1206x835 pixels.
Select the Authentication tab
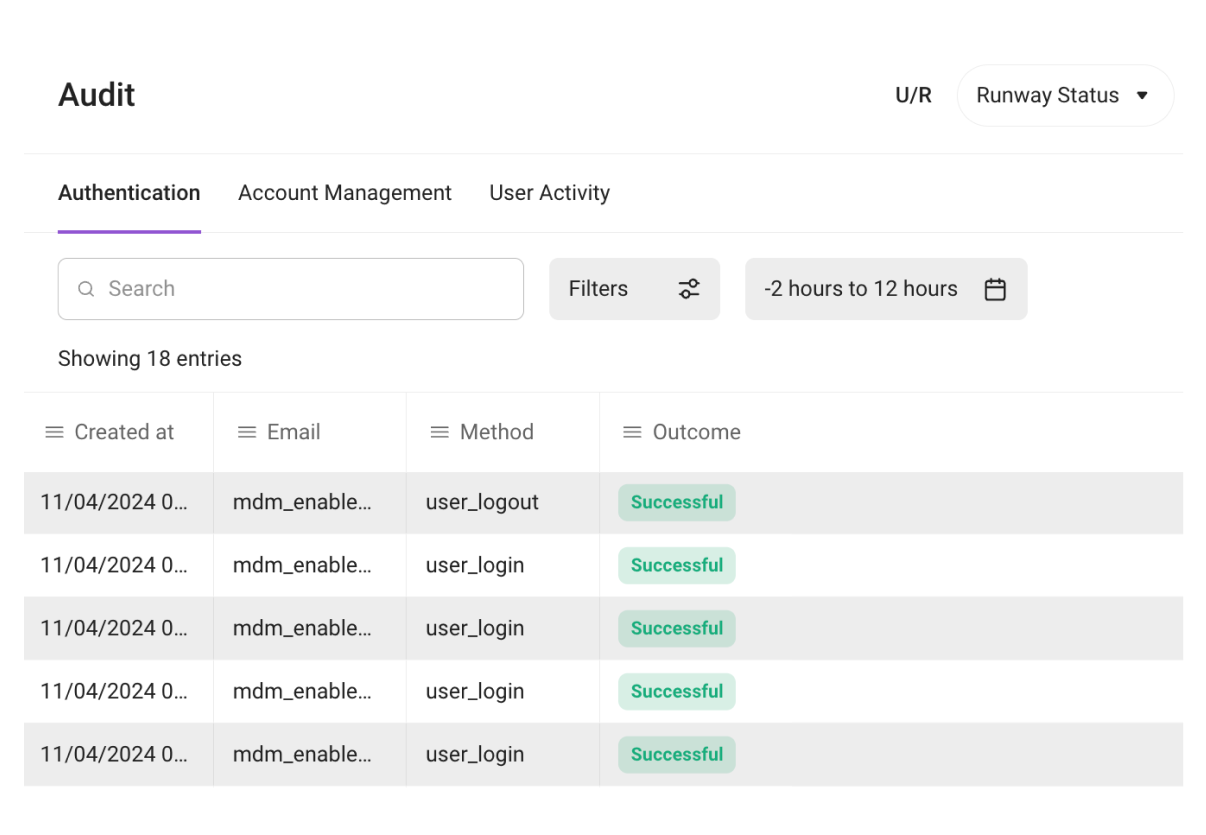129,193
